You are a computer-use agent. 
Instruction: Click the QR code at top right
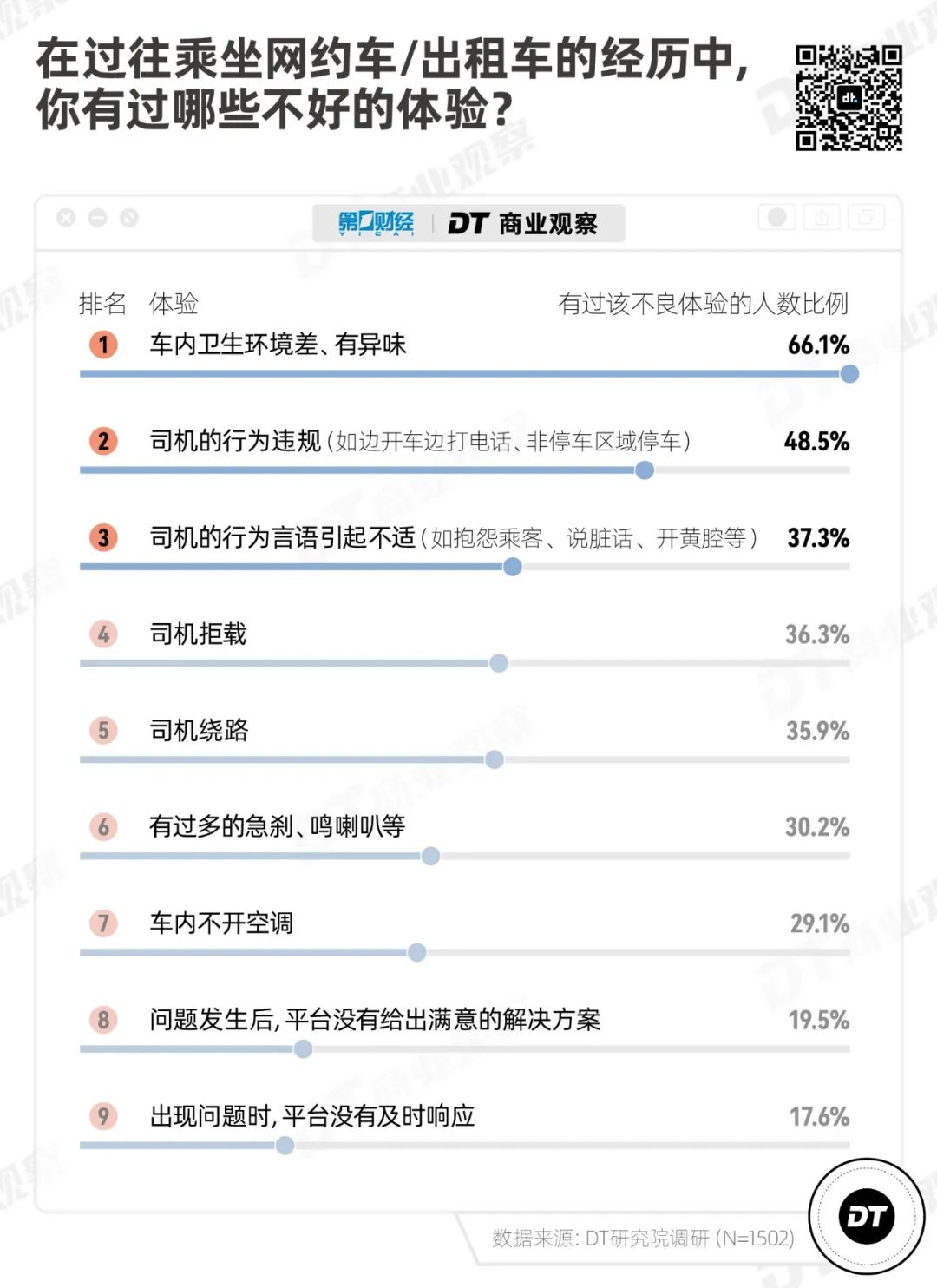(849, 98)
